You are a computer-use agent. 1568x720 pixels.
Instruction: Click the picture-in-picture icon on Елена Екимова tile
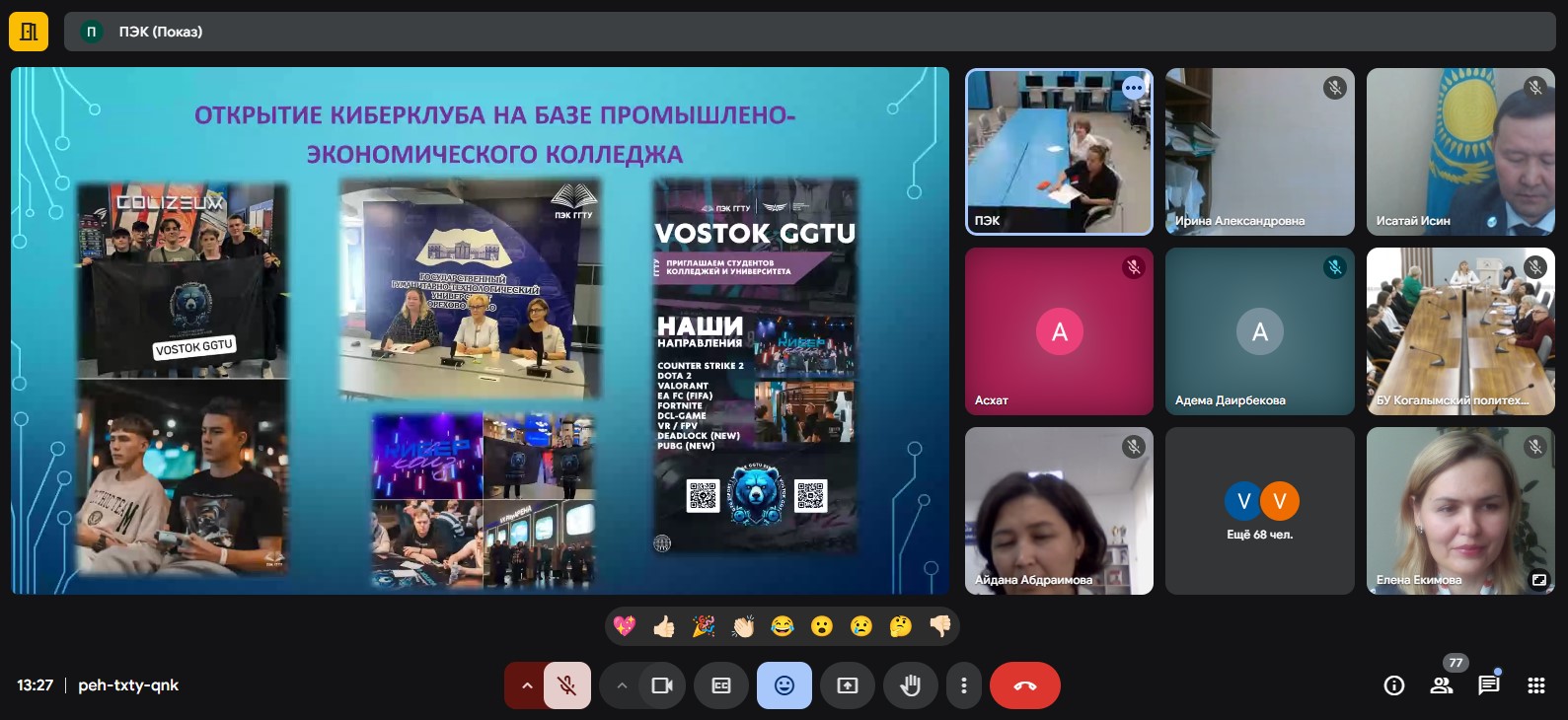[1538, 580]
